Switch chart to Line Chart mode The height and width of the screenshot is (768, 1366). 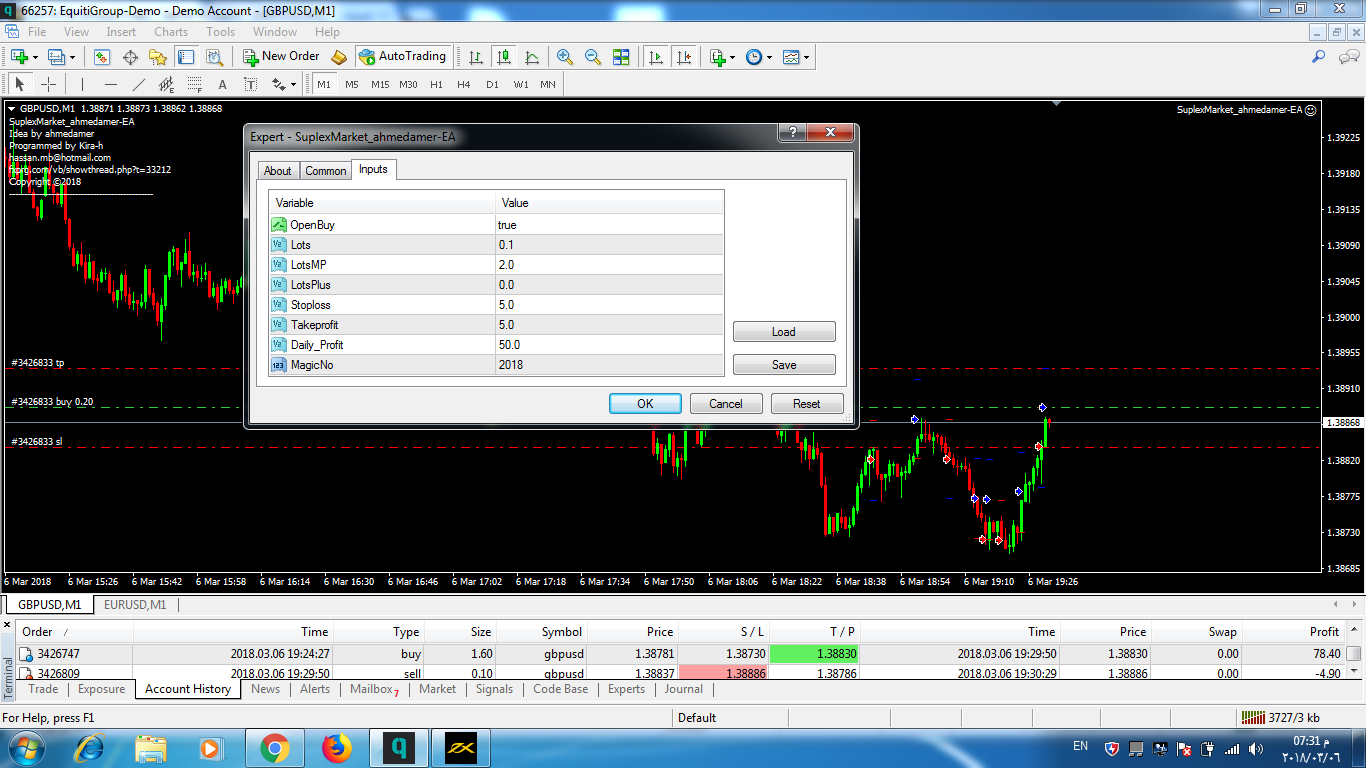point(532,57)
